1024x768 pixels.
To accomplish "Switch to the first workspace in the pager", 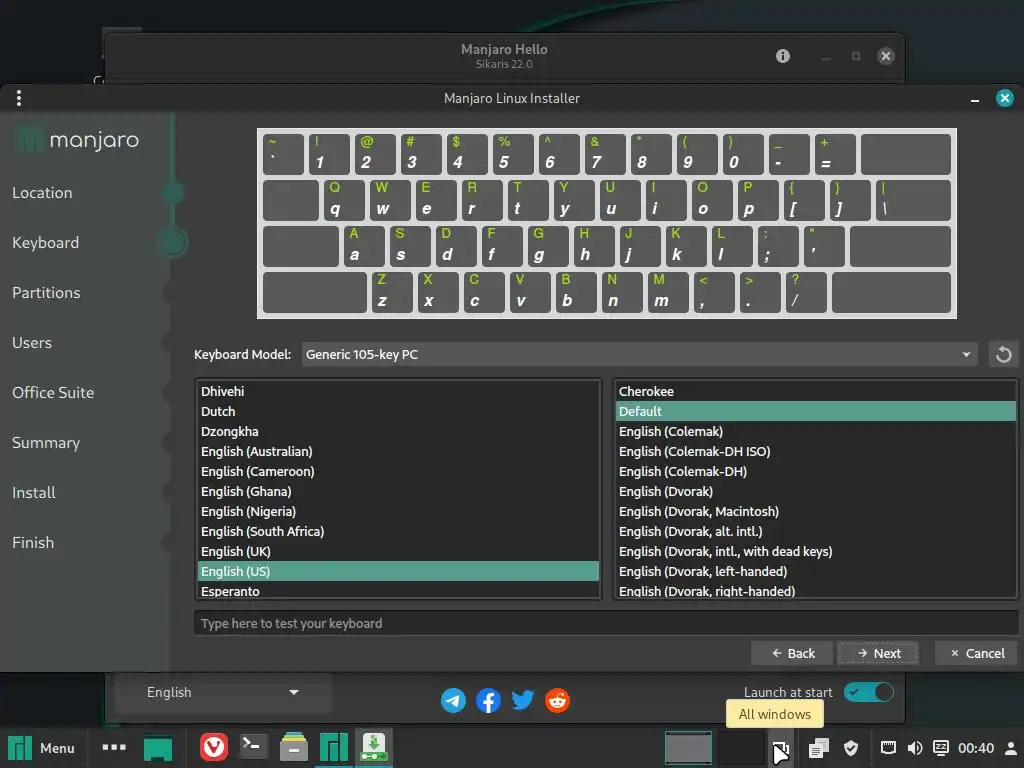I will point(688,748).
